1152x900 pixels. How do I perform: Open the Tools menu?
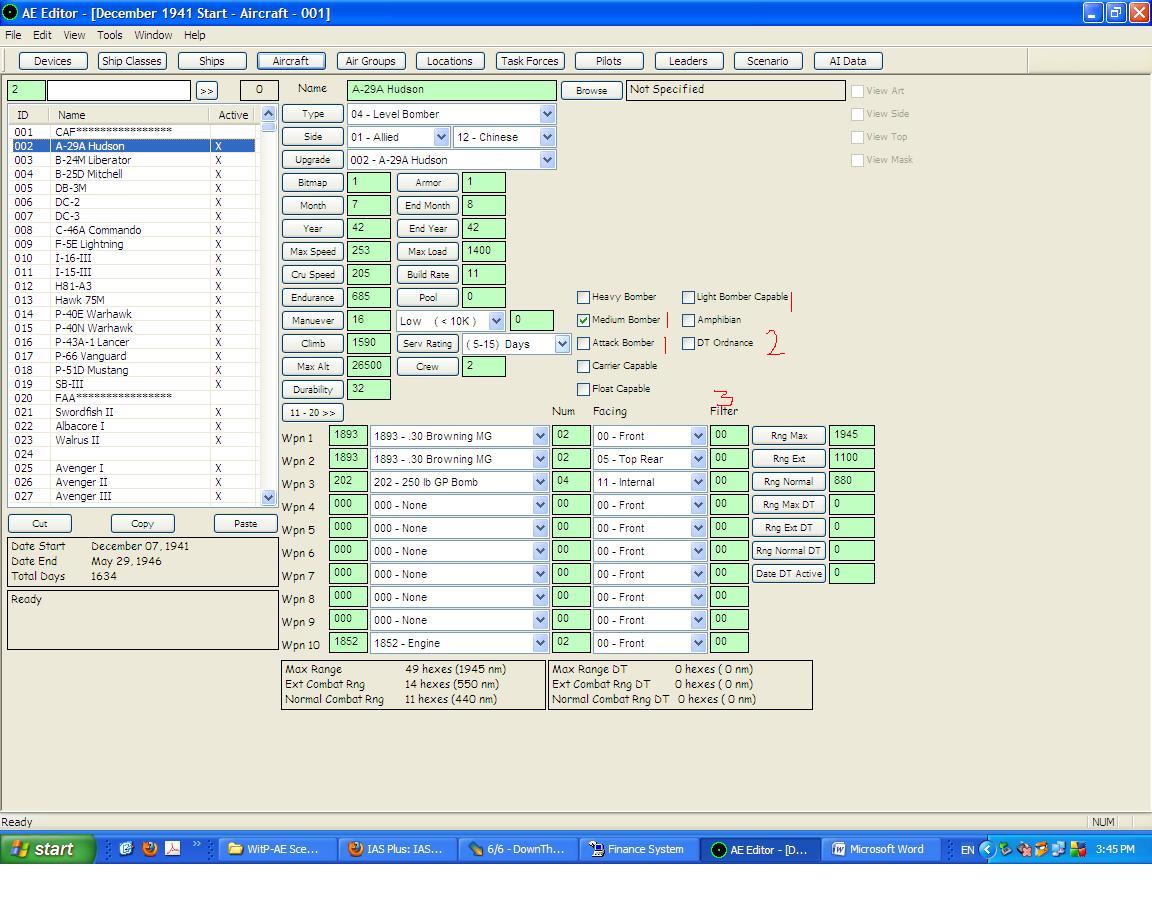click(x=109, y=35)
